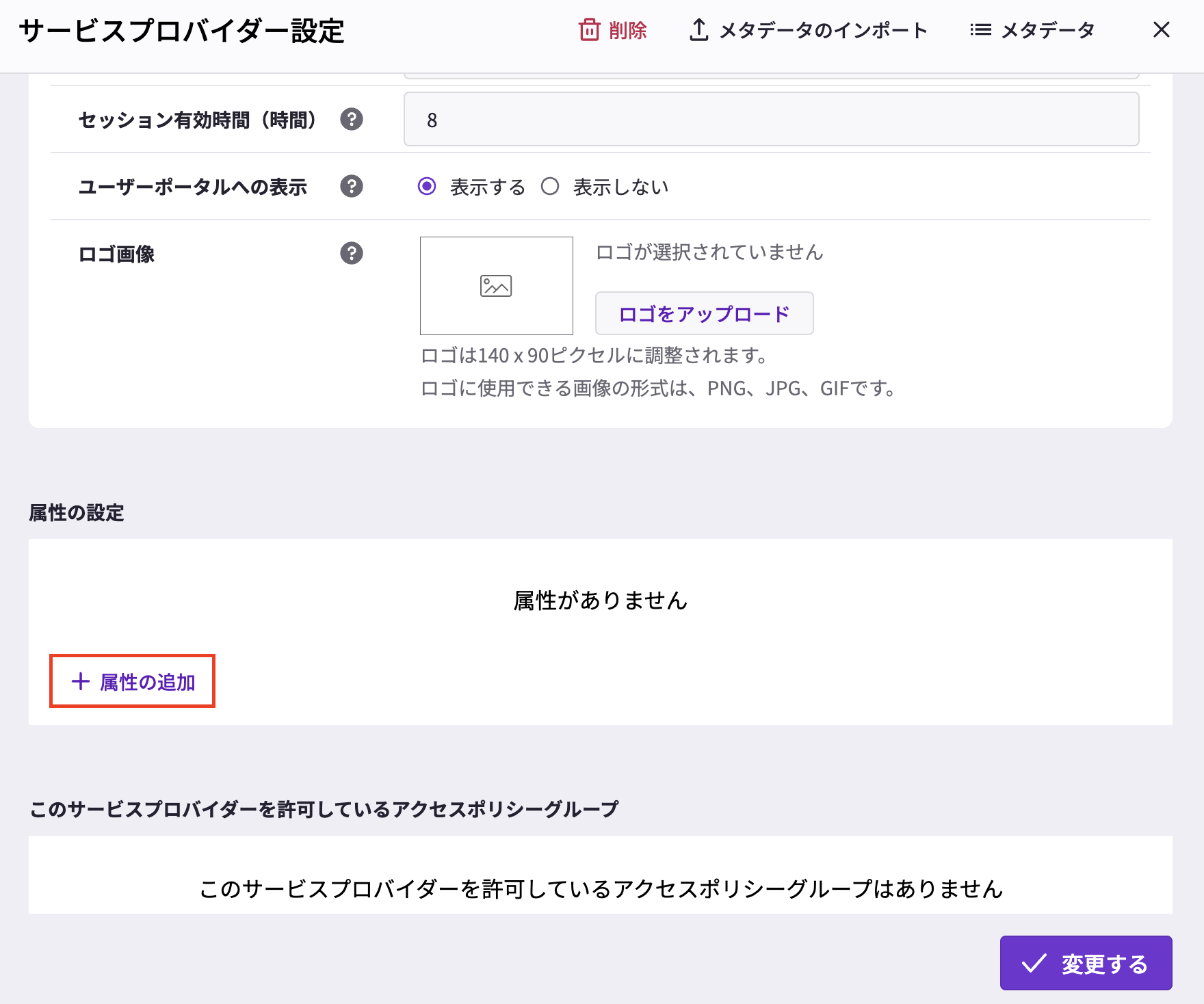This screenshot has height=1004, width=1204.
Task: Click the logo image placeholder
Action: click(x=497, y=286)
